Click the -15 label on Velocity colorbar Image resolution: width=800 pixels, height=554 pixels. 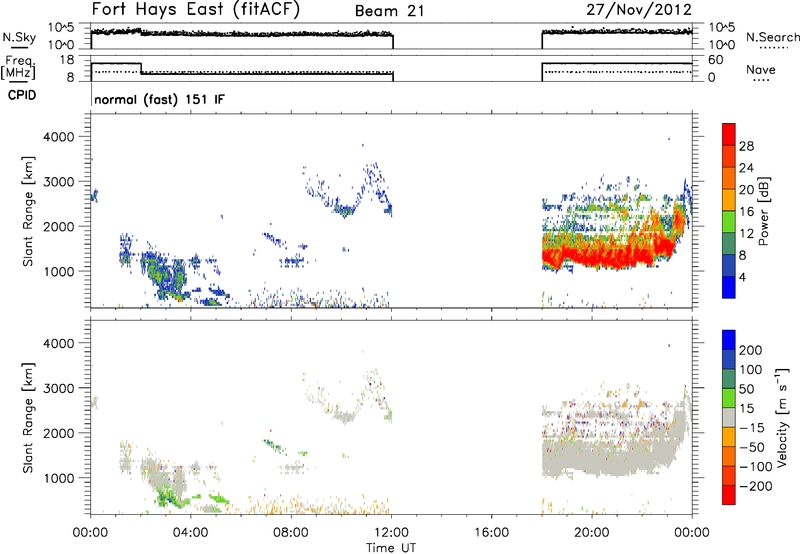752,428
